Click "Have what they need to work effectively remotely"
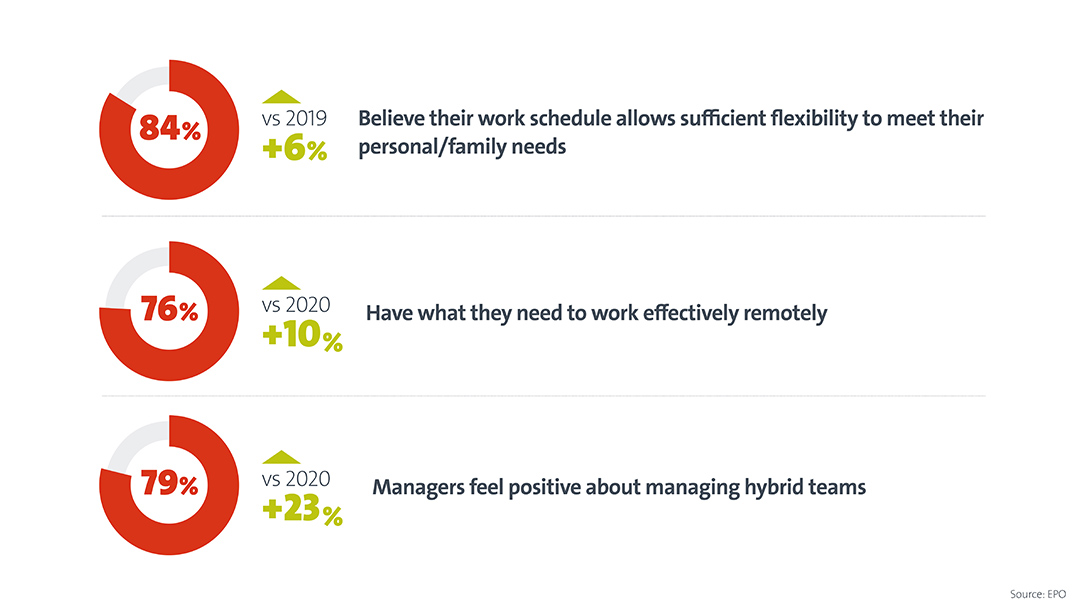1080x608 pixels. (x=596, y=313)
